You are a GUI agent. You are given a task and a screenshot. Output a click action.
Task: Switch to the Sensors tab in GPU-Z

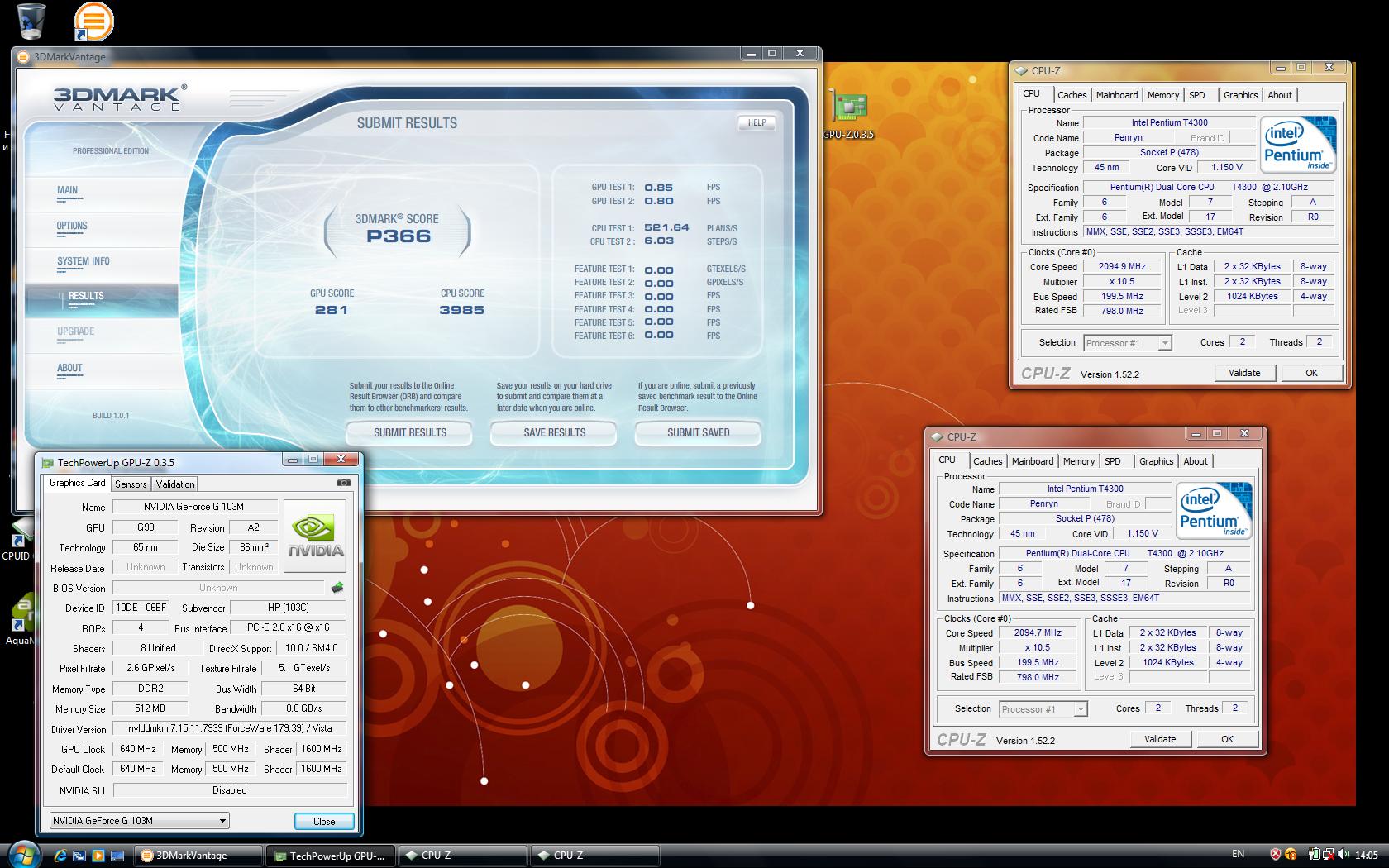(131, 484)
